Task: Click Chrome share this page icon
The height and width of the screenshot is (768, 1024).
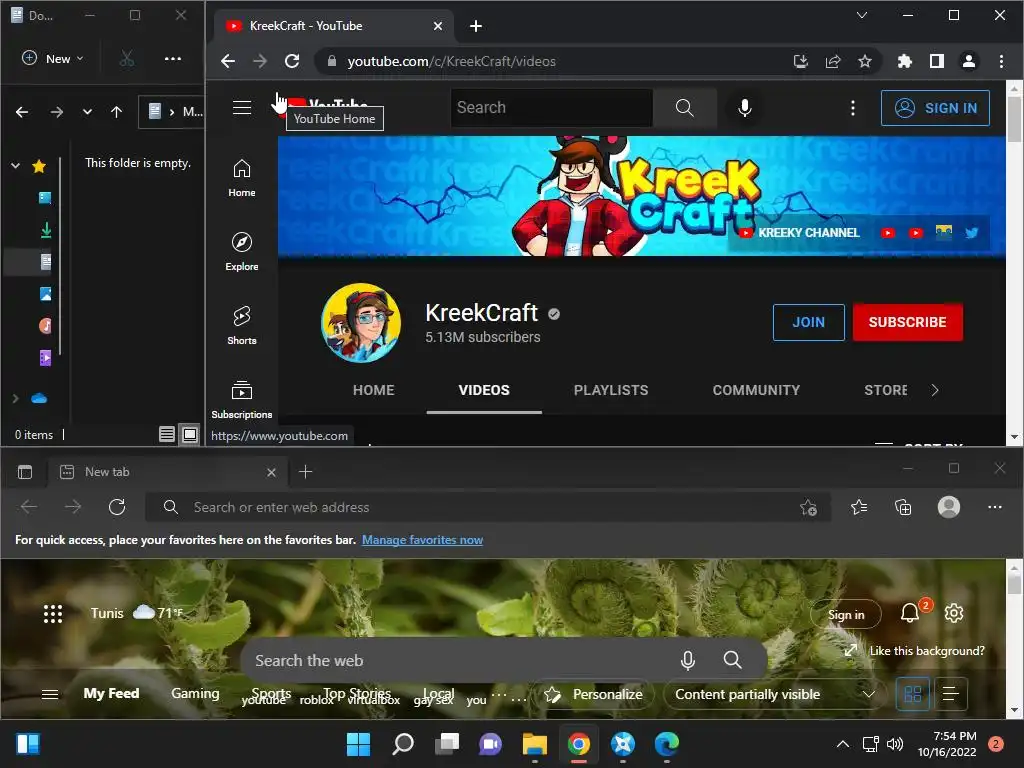Action: coord(833,61)
